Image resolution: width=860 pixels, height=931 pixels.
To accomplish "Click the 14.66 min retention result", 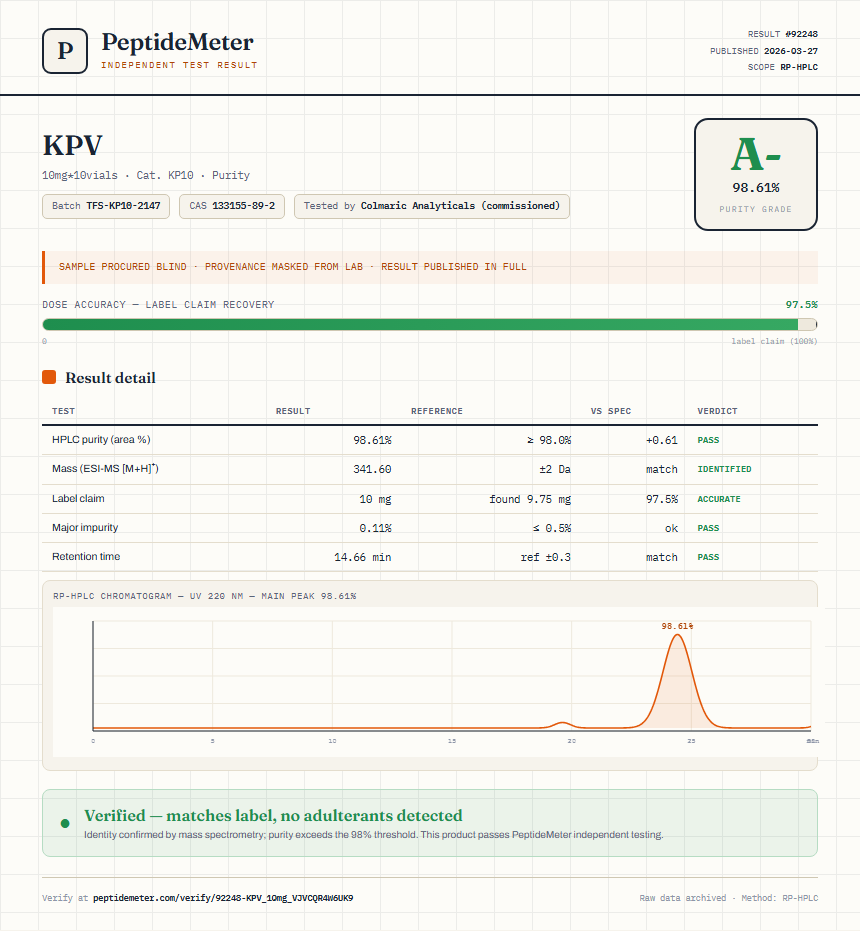I will click(x=362, y=557).
